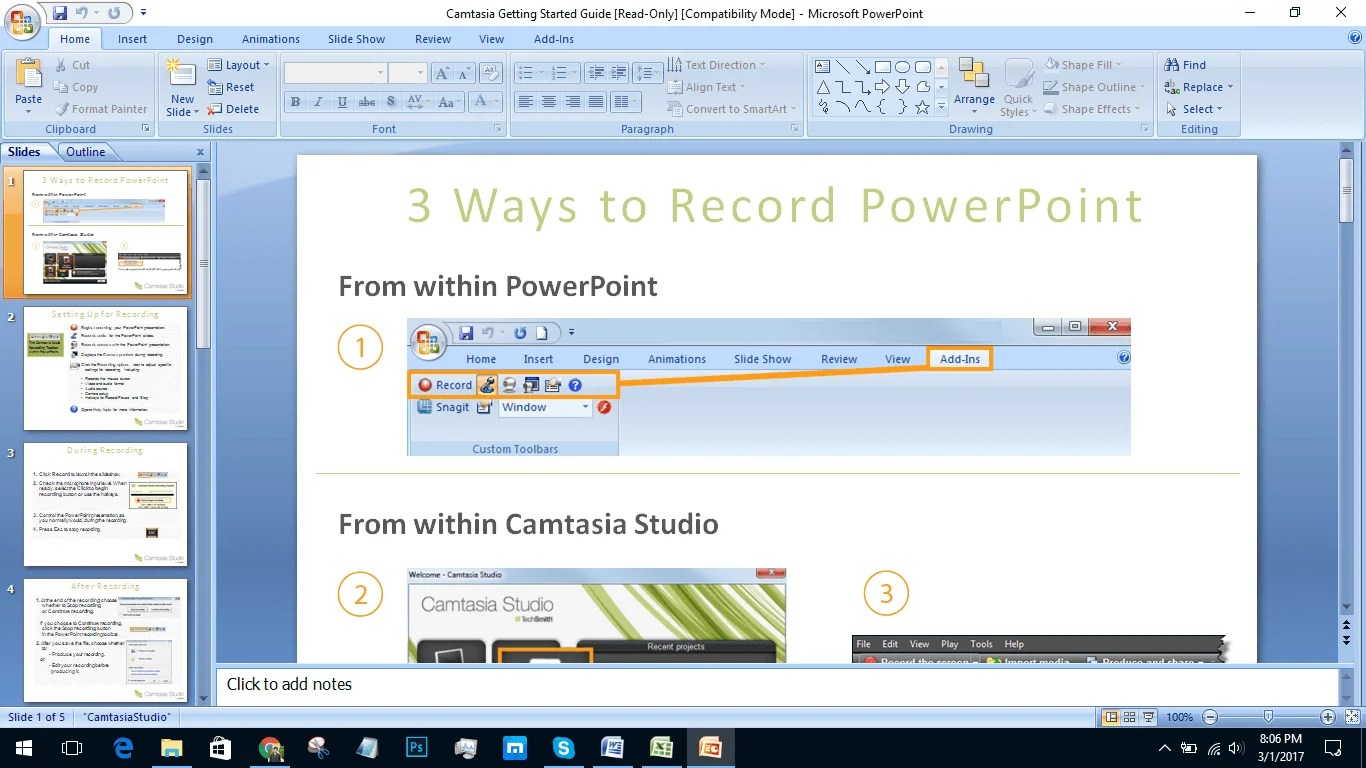Select slide 3 thumbnail in the panel
The width and height of the screenshot is (1366, 768).
coord(105,505)
